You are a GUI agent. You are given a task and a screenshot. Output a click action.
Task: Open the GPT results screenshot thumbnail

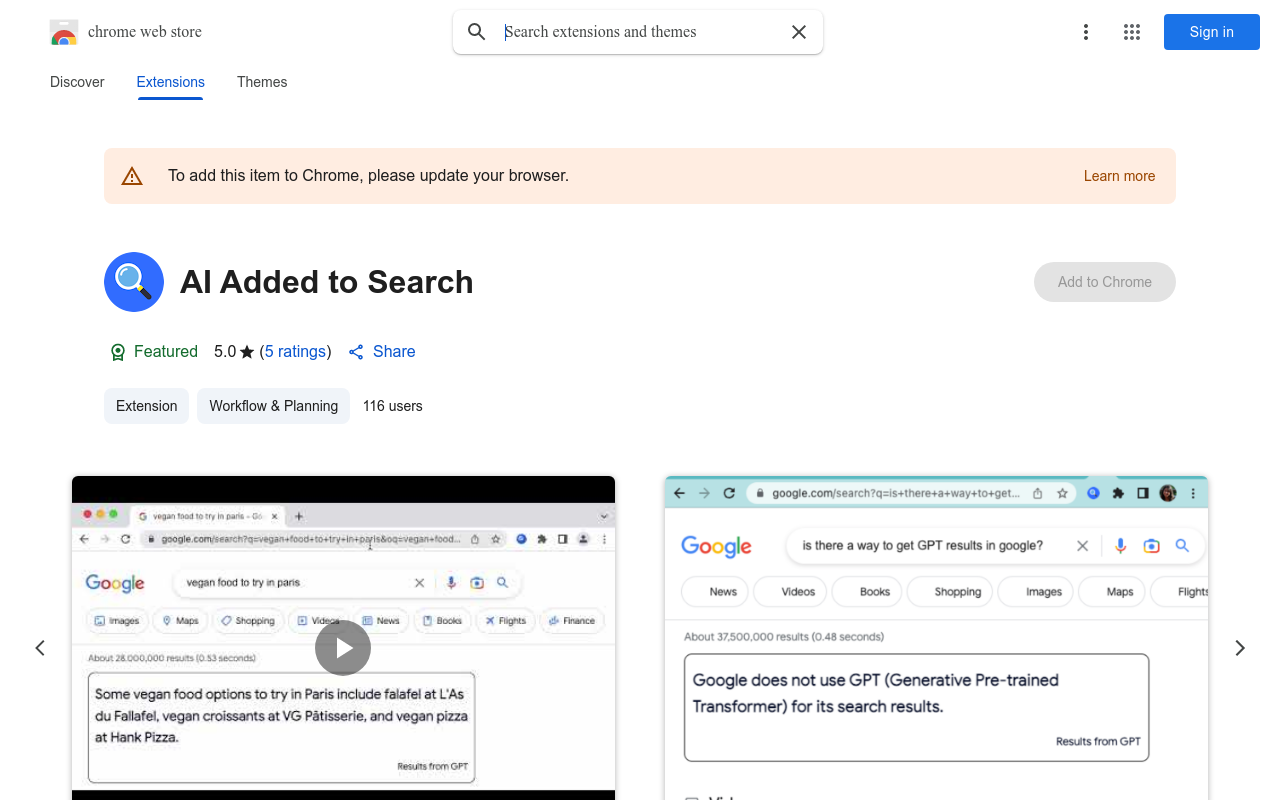[x=936, y=638]
